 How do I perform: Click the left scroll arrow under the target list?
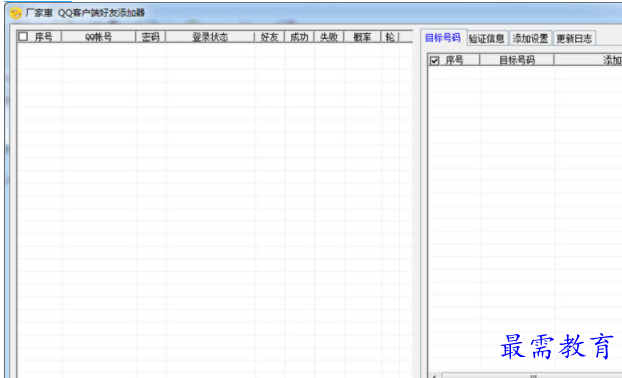[x=434, y=376]
